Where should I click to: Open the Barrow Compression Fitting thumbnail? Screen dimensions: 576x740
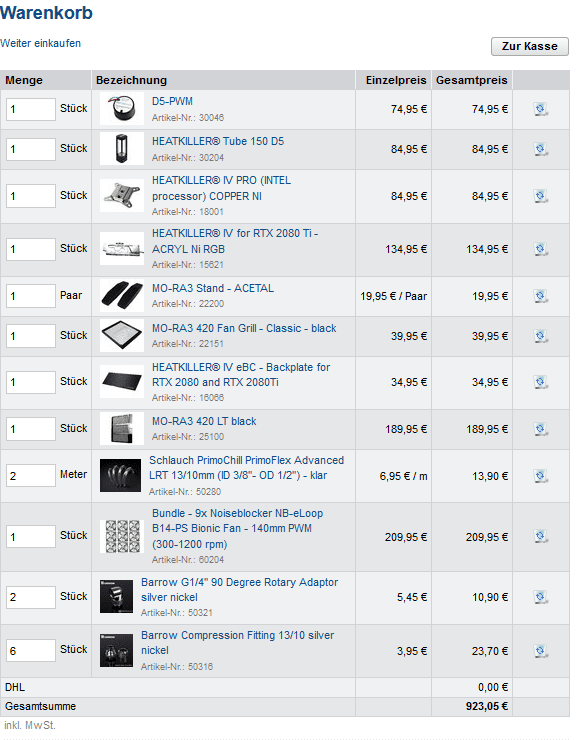pyautogui.click(x=117, y=651)
